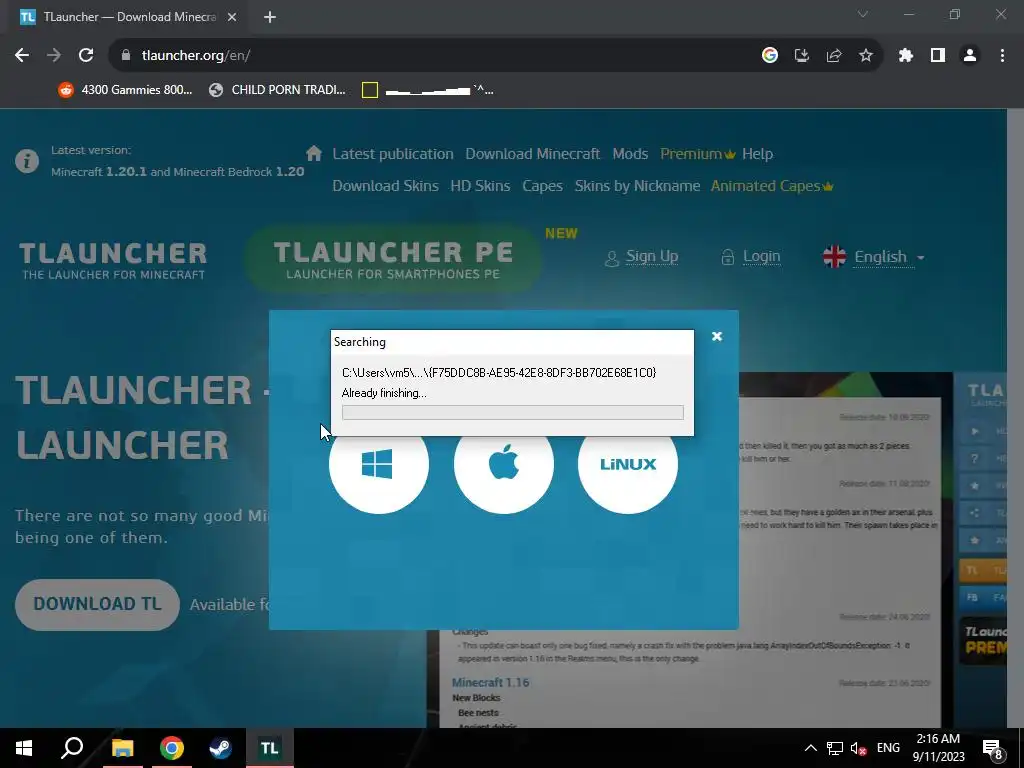
Task: Switch to TLauncher installer taskbar icon
Action: click(270, 748)
